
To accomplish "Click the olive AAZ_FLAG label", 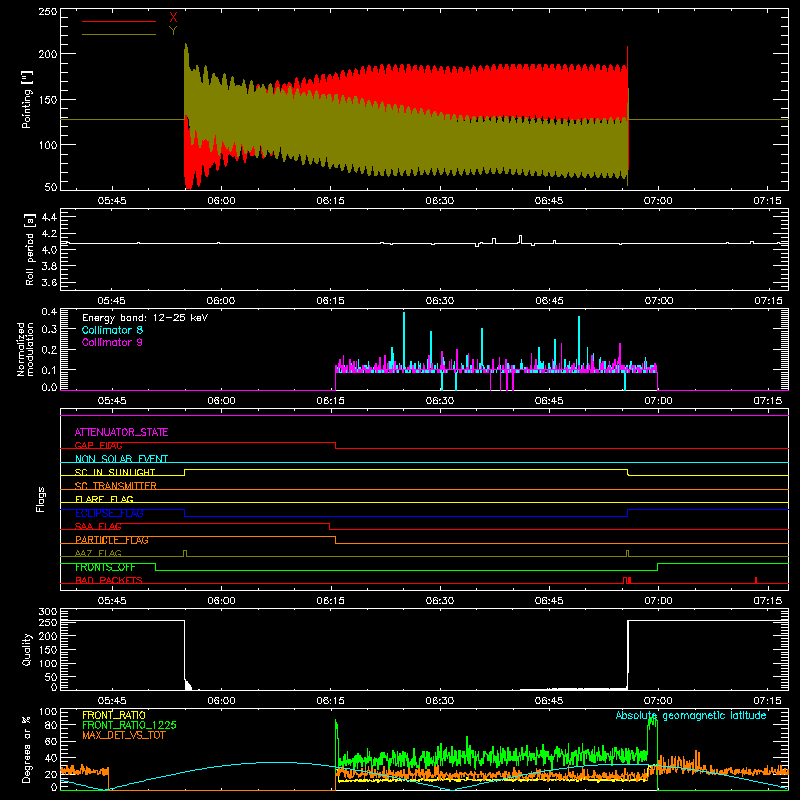I will pyautogui.click(x=98, y=553).
